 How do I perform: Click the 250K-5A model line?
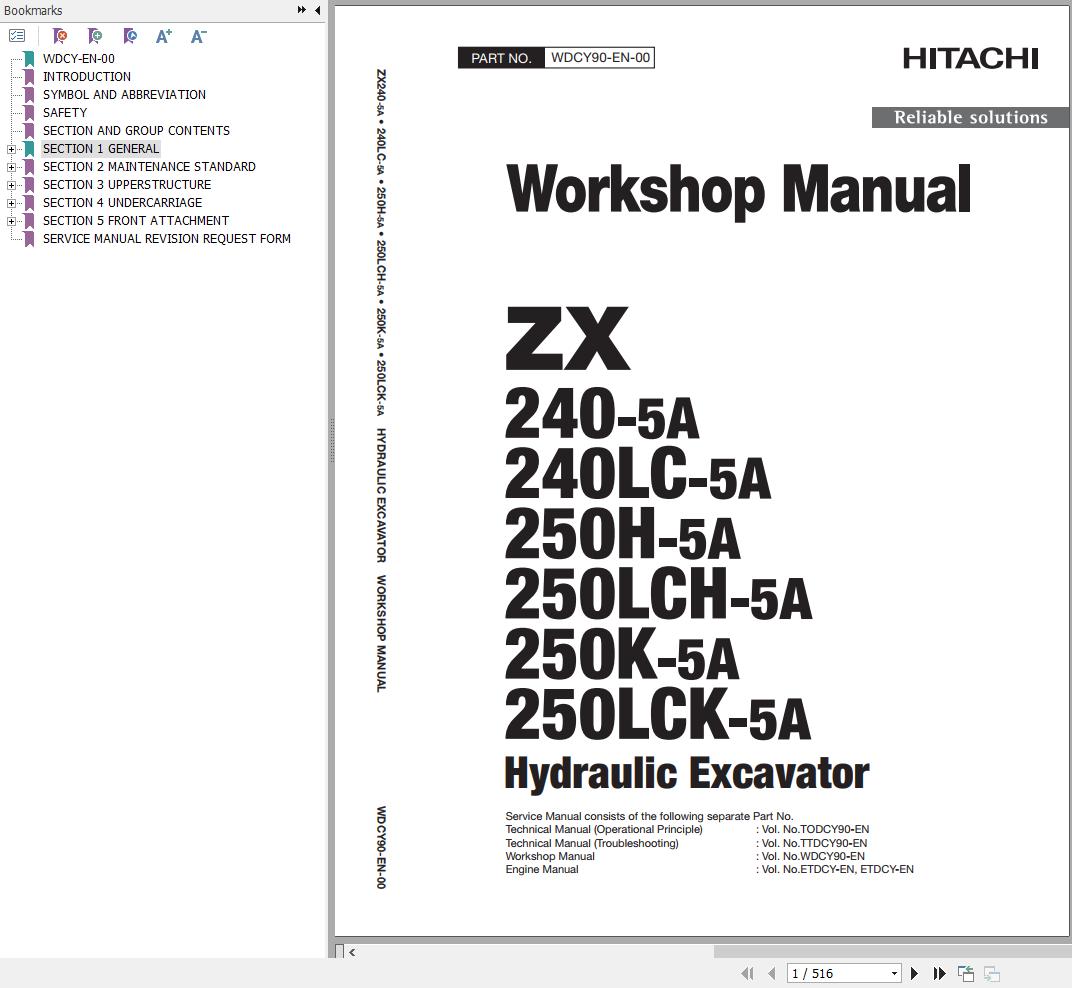[621, 654]
